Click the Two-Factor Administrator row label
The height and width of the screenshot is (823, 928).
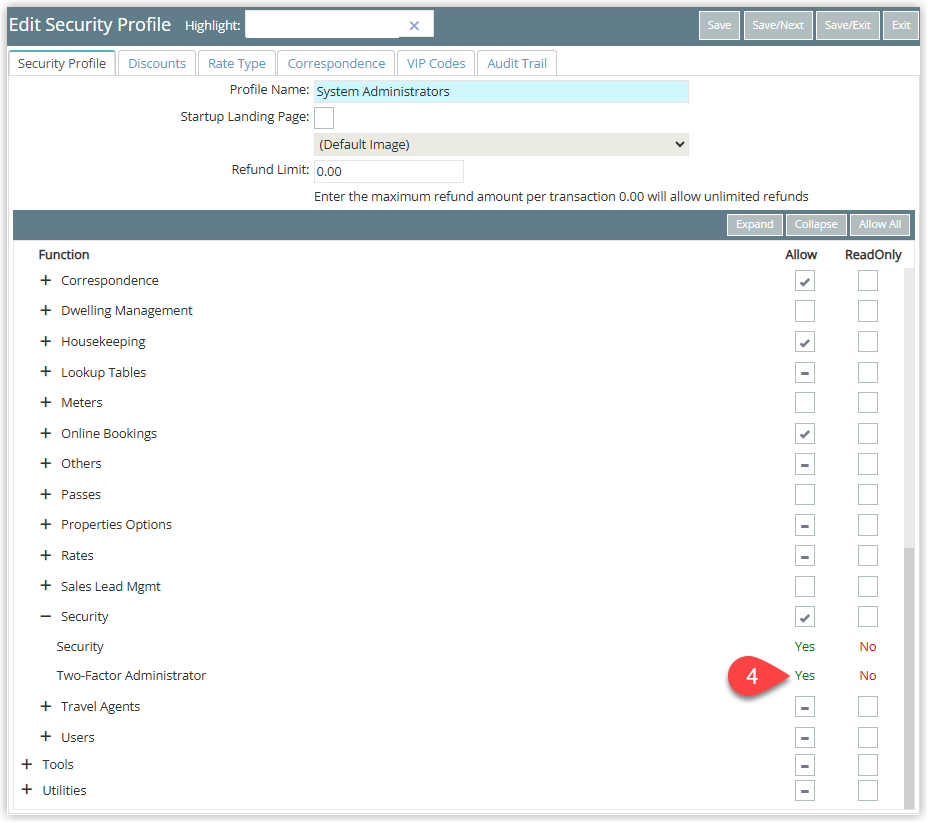(131, 676)
